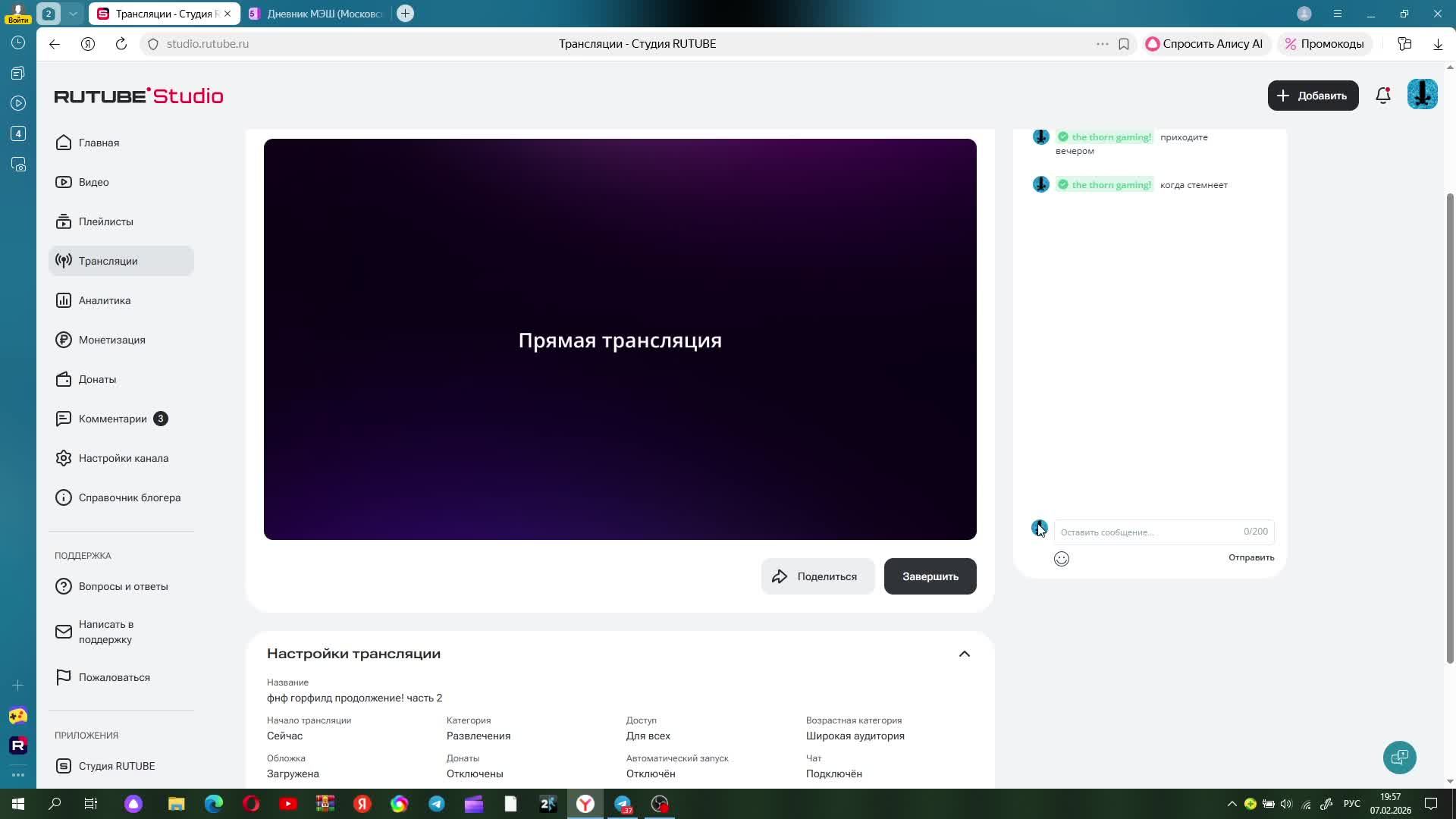Open the floating support chat icon
1456x819 pixels.
pos(1399,757)
